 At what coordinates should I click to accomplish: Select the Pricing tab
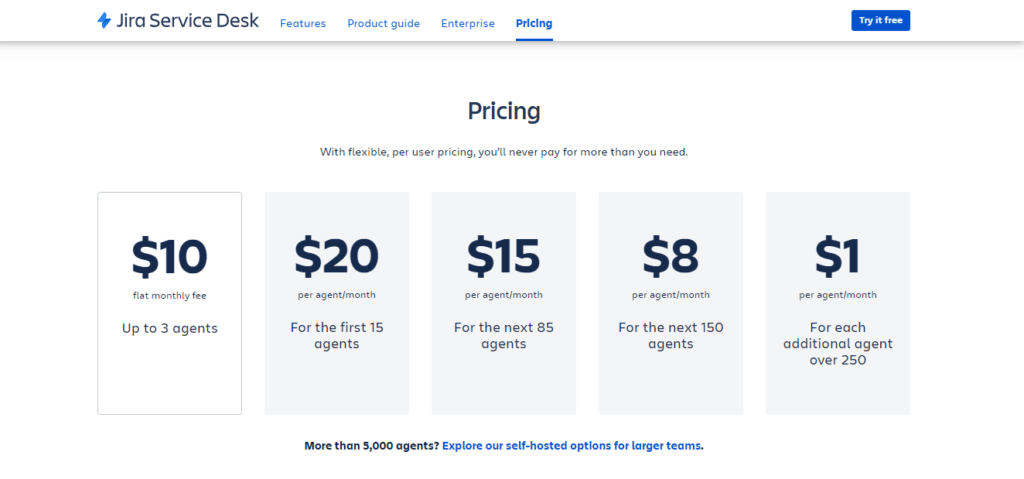pyautogui.click(x=534, y=24)
